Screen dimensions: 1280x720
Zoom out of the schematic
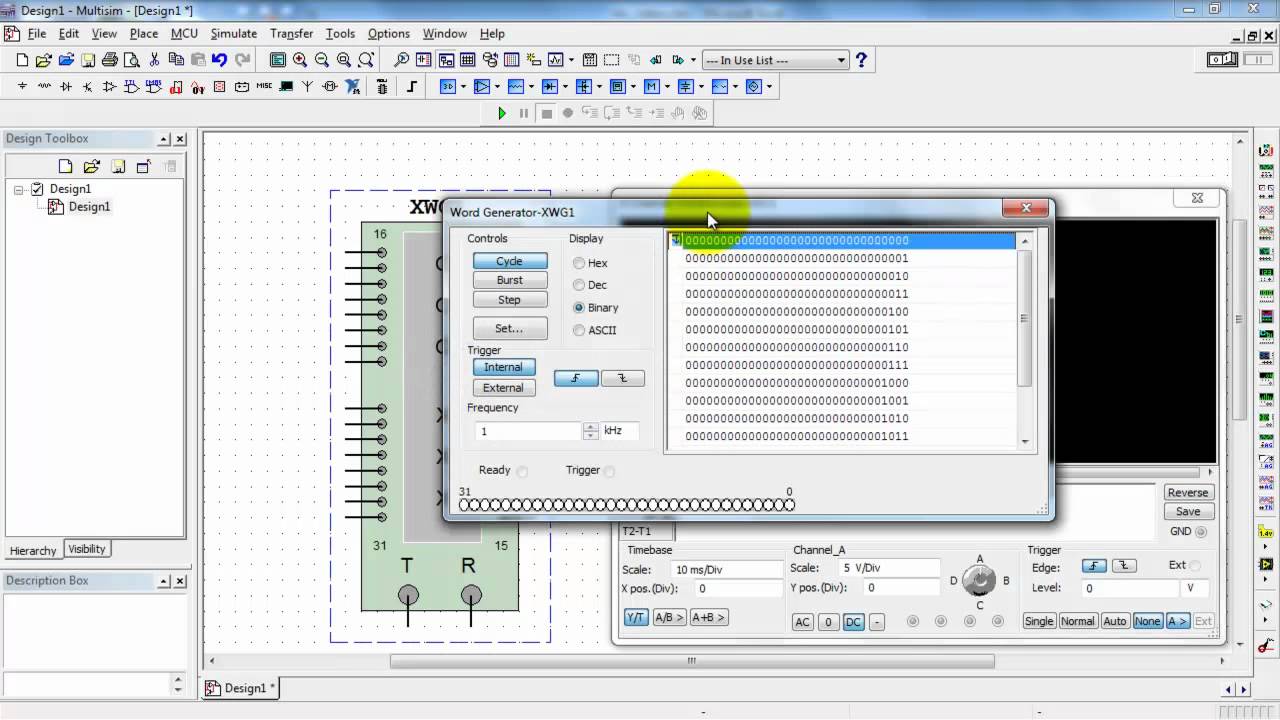[322, 60]
